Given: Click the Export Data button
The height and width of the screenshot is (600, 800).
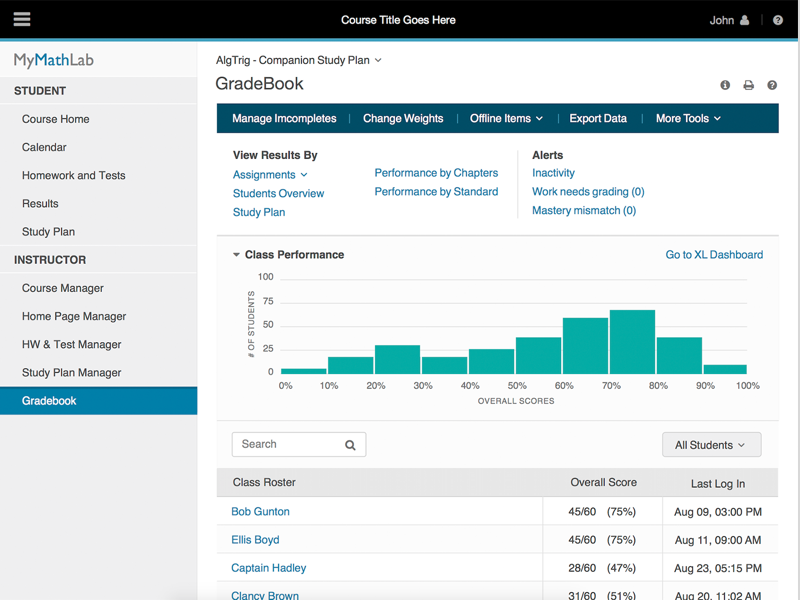Looking at the screenshot, I should point(598,118).
